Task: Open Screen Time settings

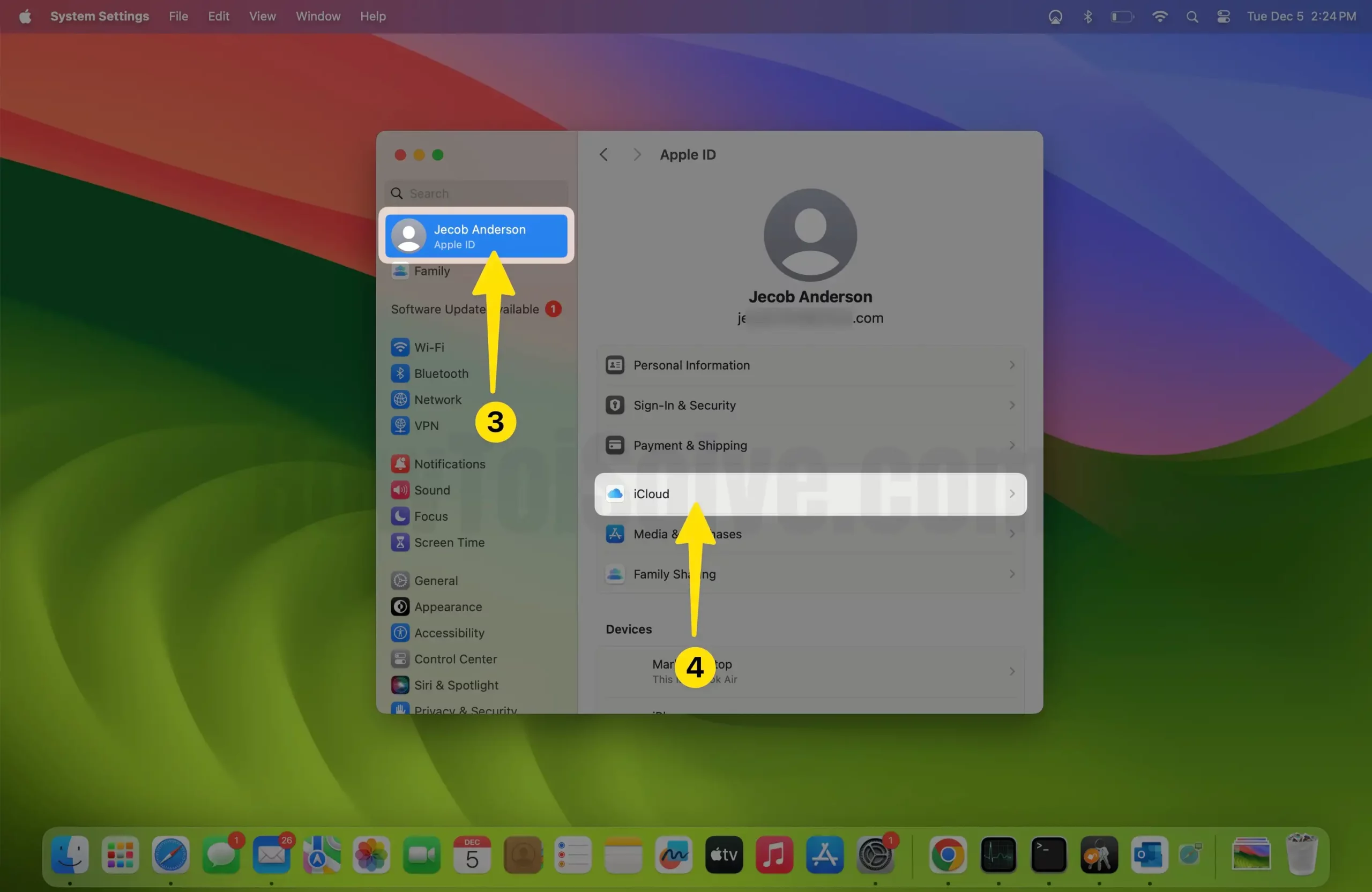Action: coord(449,542)
